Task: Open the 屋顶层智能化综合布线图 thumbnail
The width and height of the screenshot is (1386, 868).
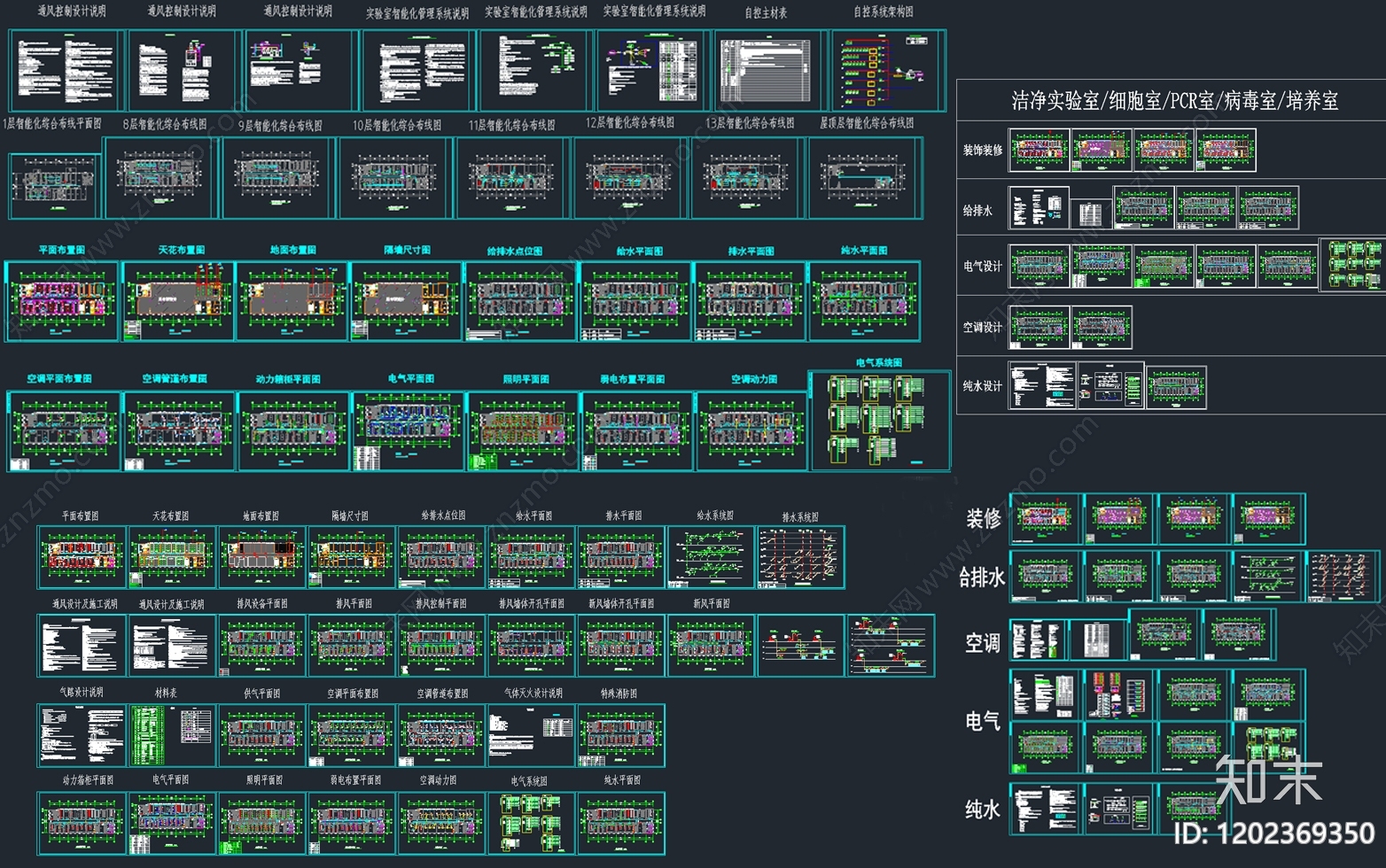Action: [x=866, y=177]
